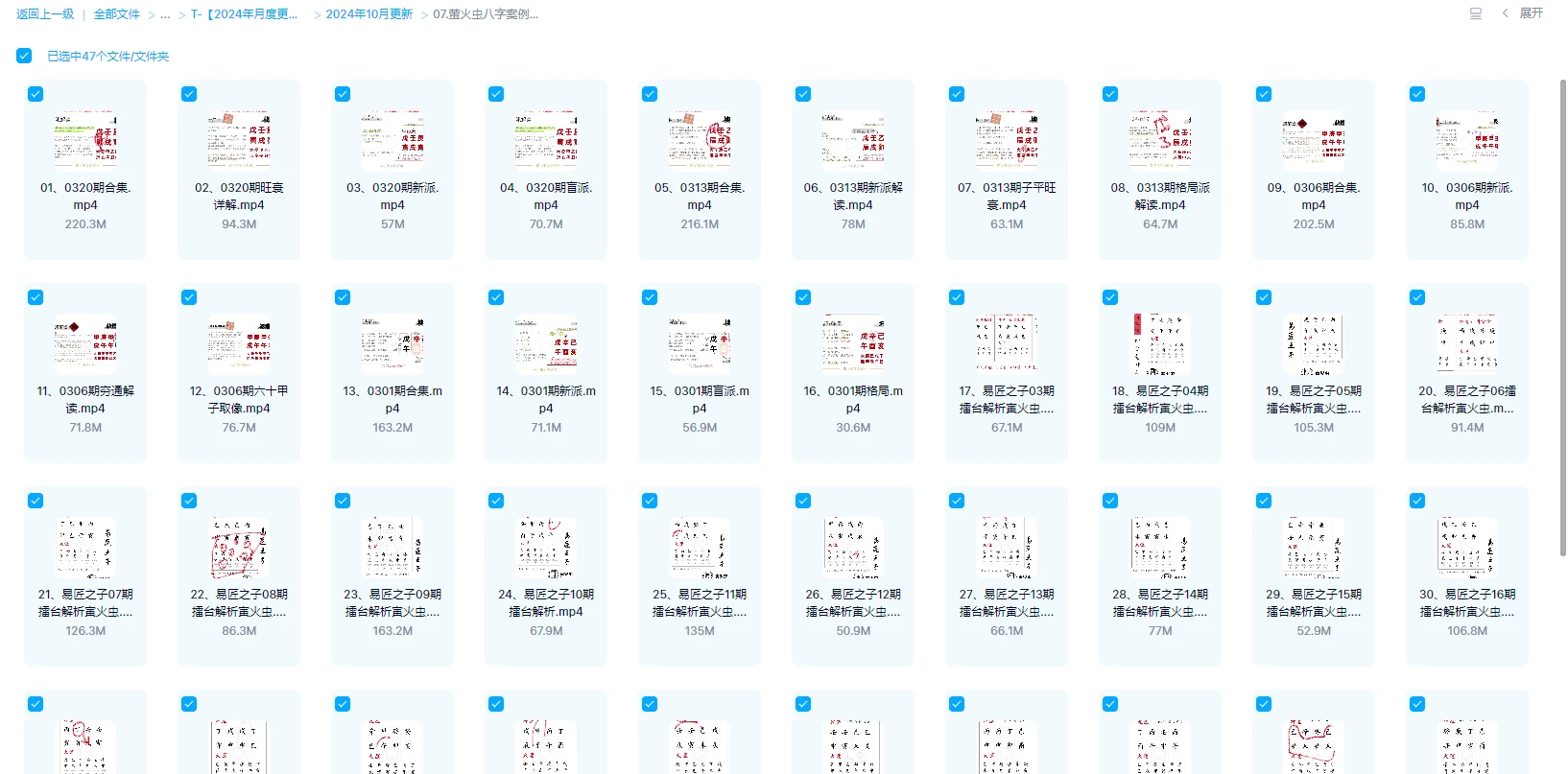This screenshot has height=774, width=1568.
Task: Toggle the select-all checkbox for 47 files
Action: point(24,56)
